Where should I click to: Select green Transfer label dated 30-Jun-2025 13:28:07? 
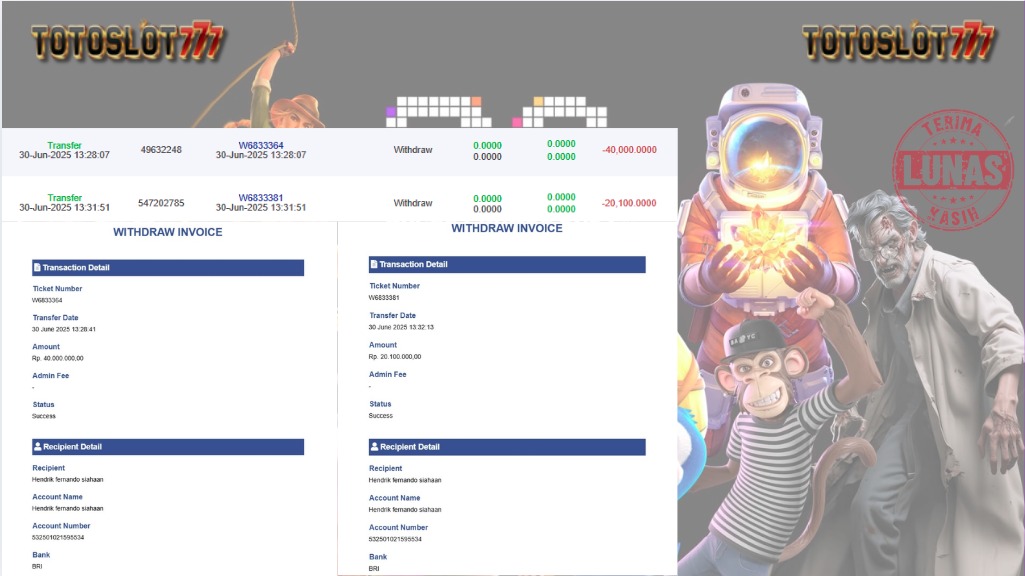click(x=64, y=145)
